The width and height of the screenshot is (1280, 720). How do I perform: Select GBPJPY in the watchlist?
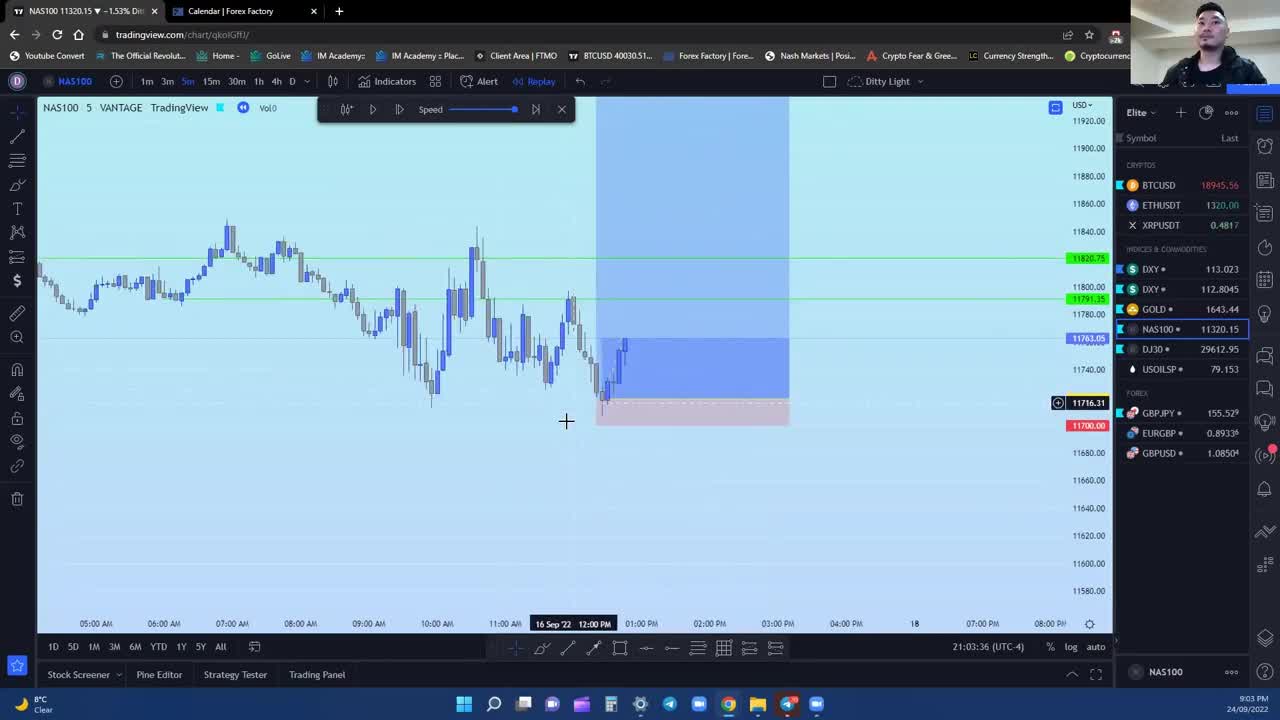tap(1183, 413)
